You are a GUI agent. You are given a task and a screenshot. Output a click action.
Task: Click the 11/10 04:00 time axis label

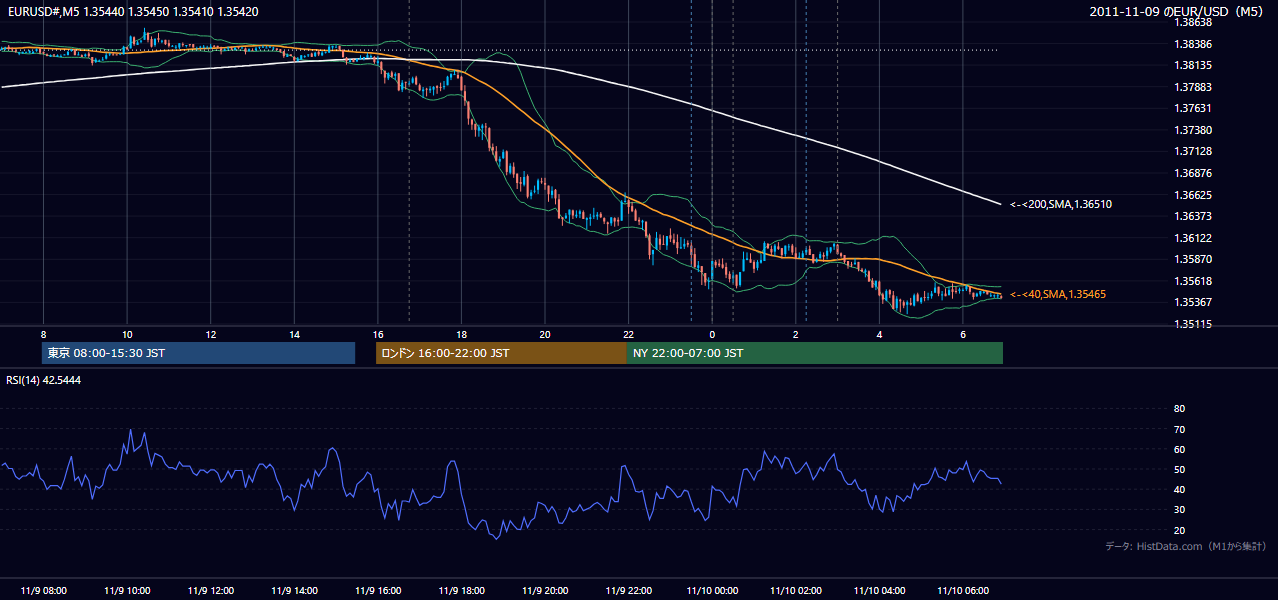pyautogui.click(x=879, y=591)
